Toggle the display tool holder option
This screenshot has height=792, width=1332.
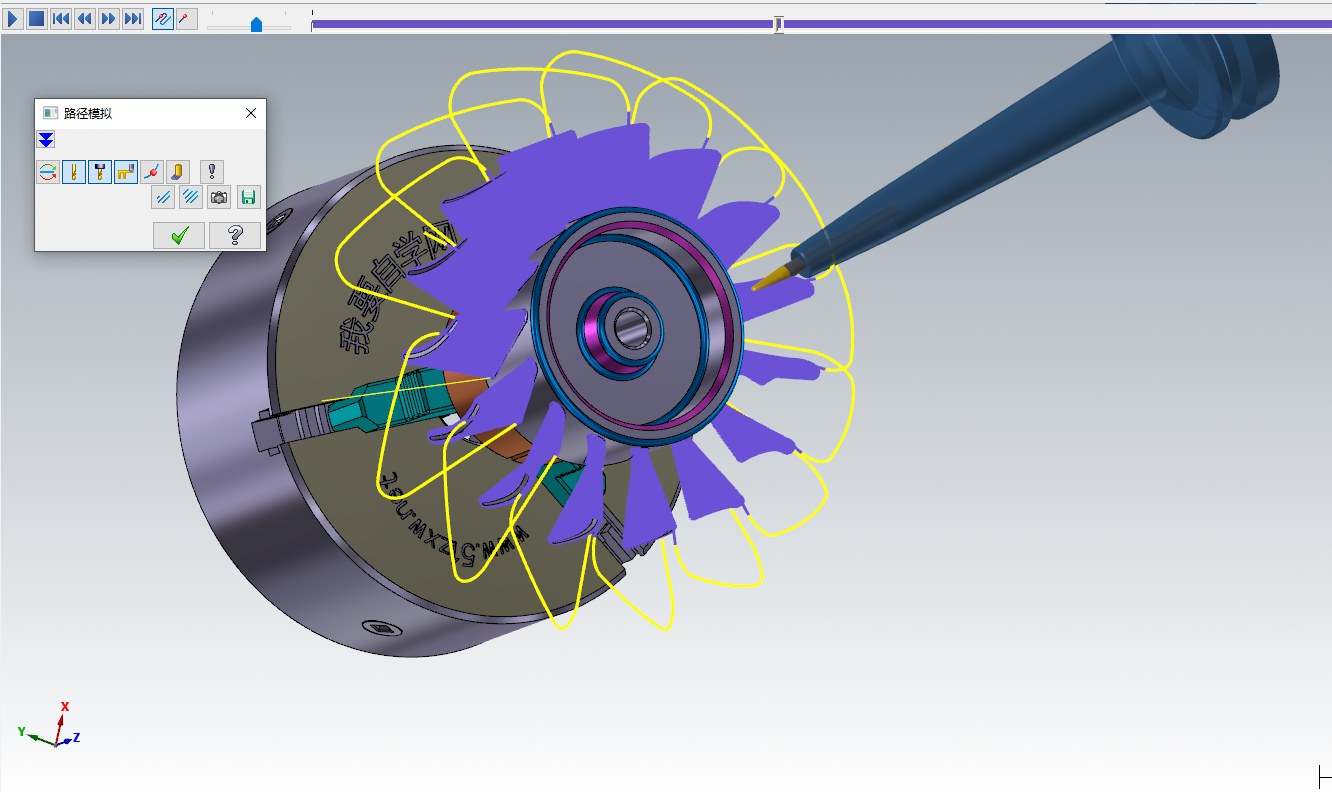point(100,172)
